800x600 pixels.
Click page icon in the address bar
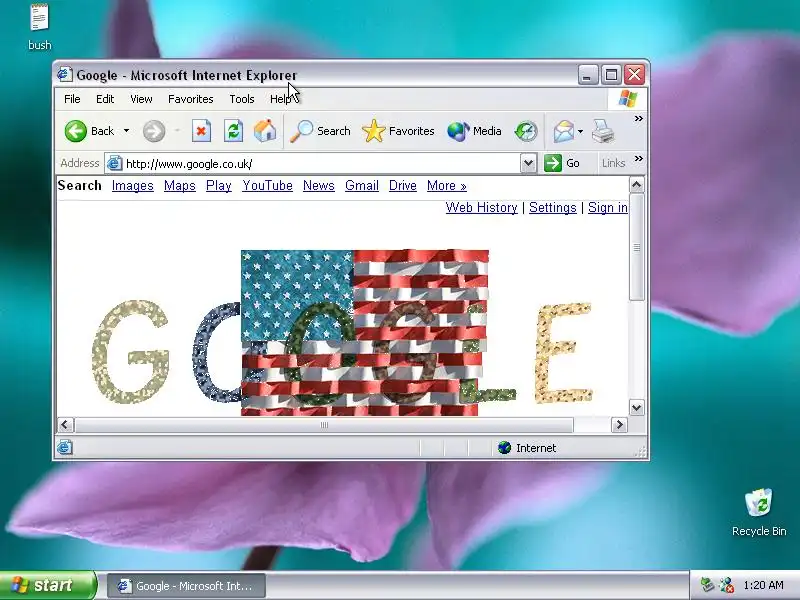click(x=114, y=163)
